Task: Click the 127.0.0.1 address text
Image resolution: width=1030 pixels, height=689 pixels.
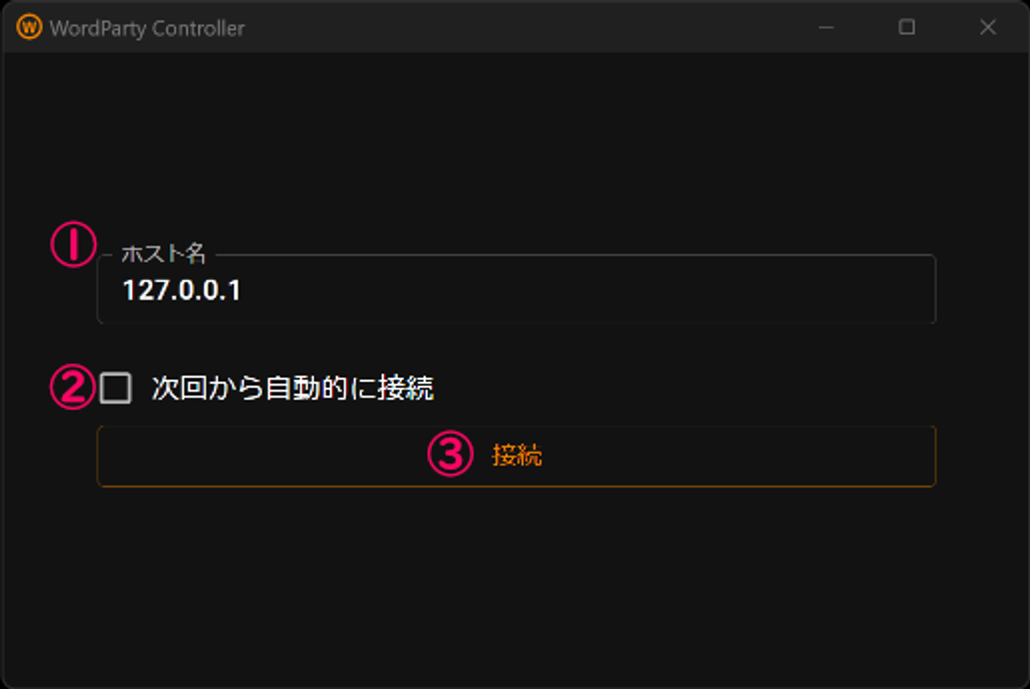Action: coord(182,290)
